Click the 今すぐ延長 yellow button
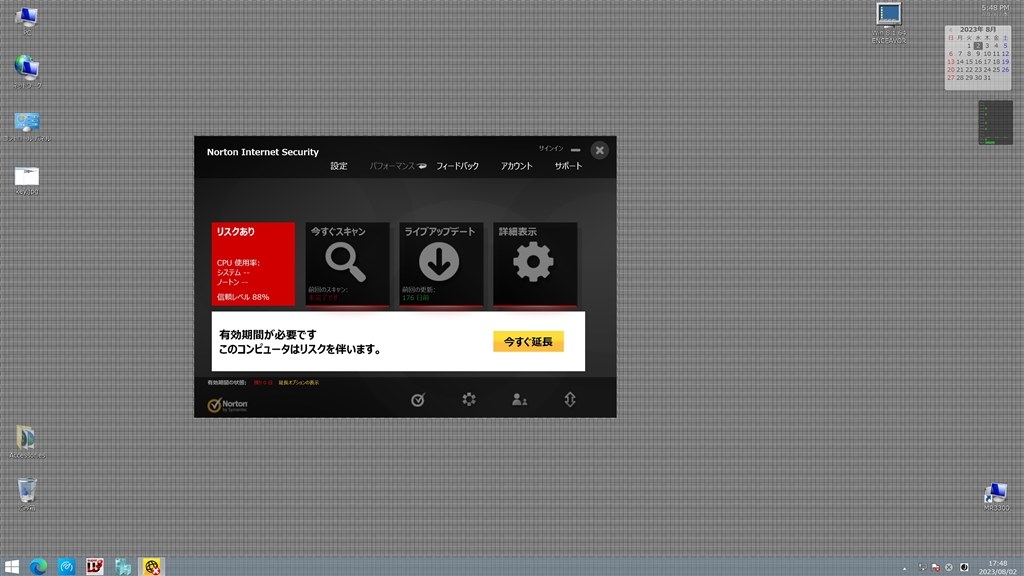Screen dimensions: 1024x576 click(528, 342)
